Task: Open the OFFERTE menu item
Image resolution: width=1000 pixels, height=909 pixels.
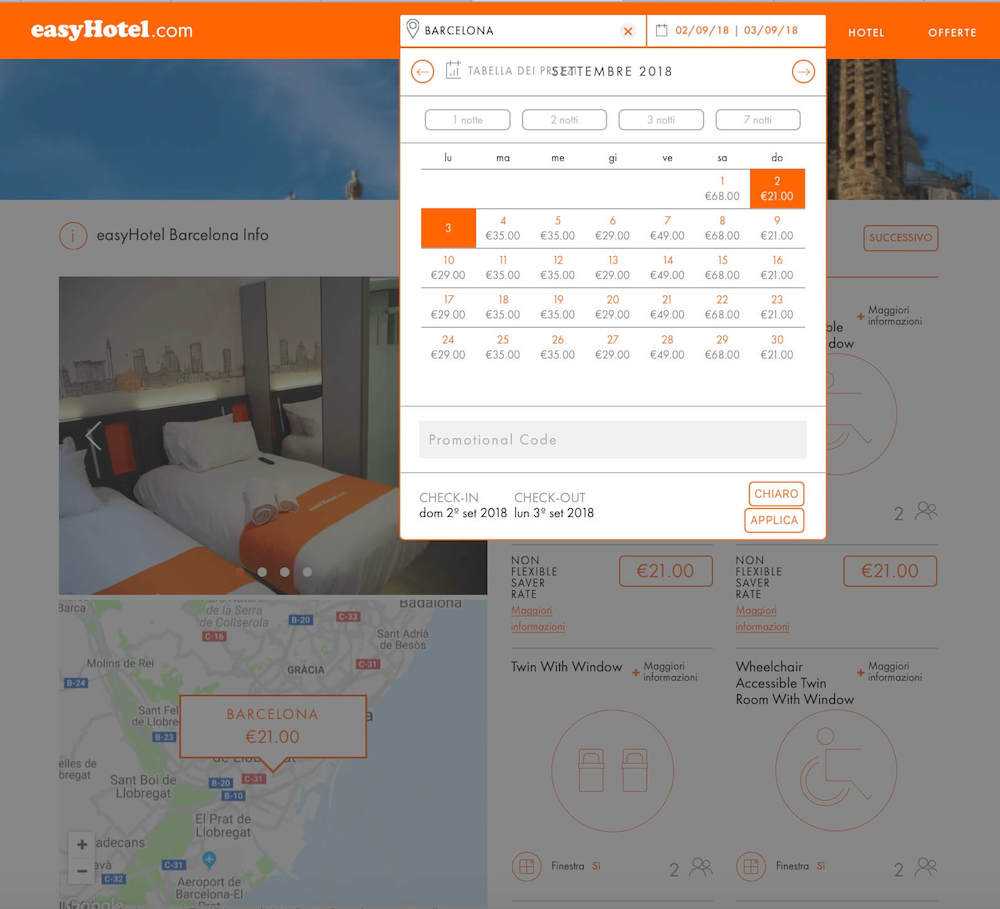Action: pyautogui.click(x=951, y=32)
